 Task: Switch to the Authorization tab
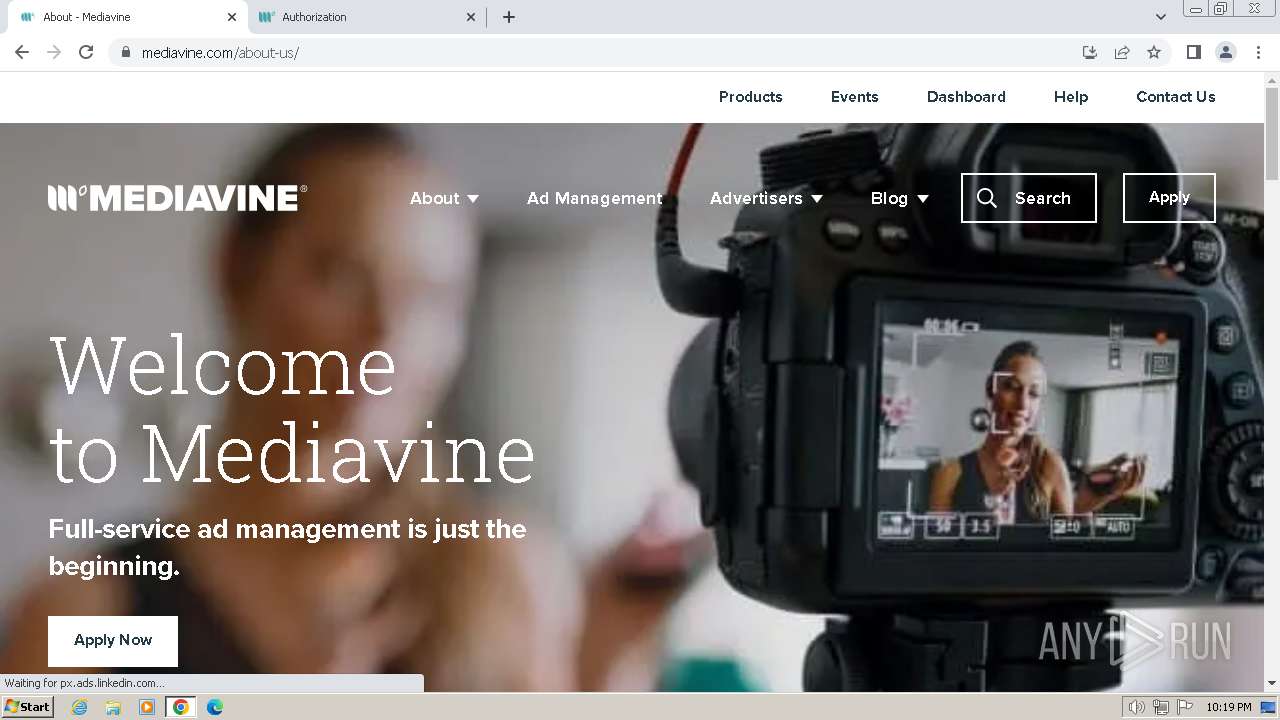point(366,17)
